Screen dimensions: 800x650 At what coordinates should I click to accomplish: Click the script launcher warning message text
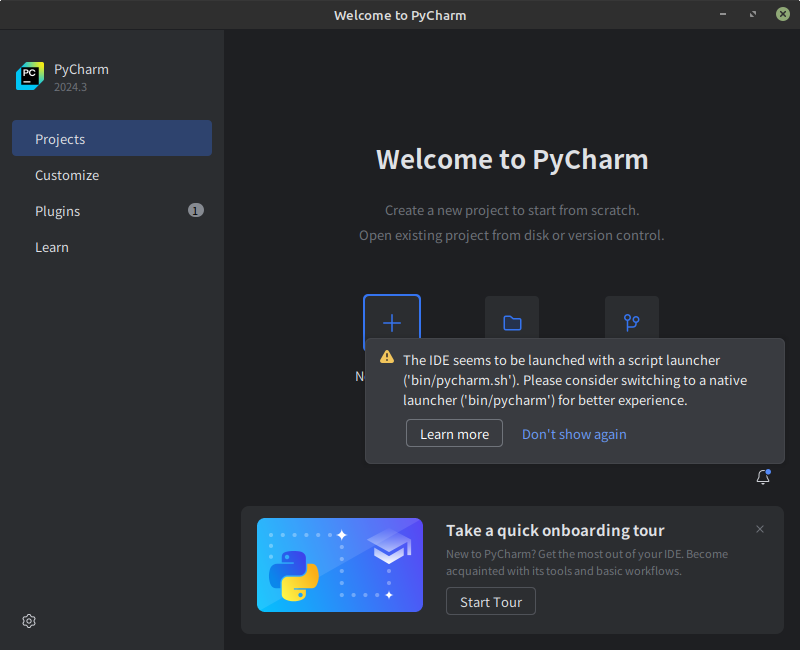575,380
